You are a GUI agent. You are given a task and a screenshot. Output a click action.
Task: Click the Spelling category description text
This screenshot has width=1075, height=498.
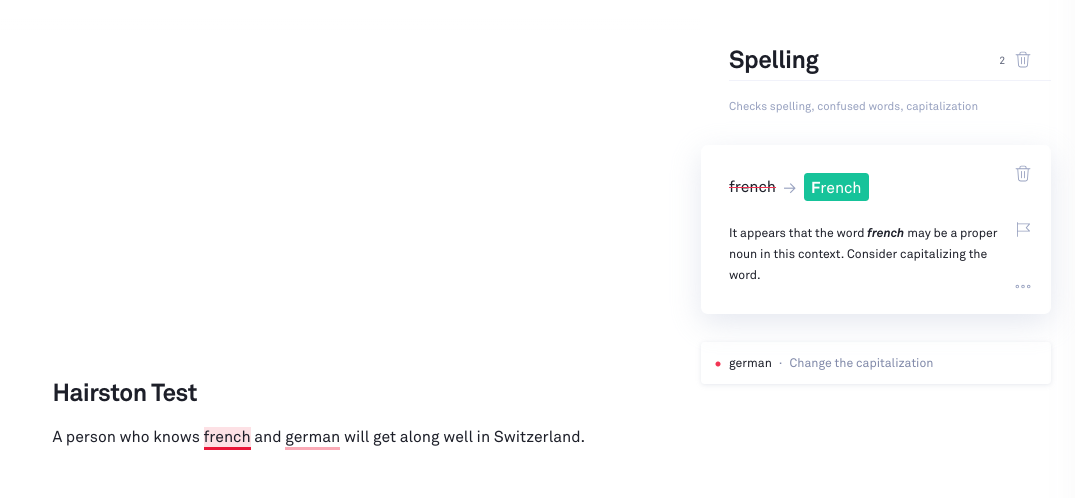(x=853, y=106)
